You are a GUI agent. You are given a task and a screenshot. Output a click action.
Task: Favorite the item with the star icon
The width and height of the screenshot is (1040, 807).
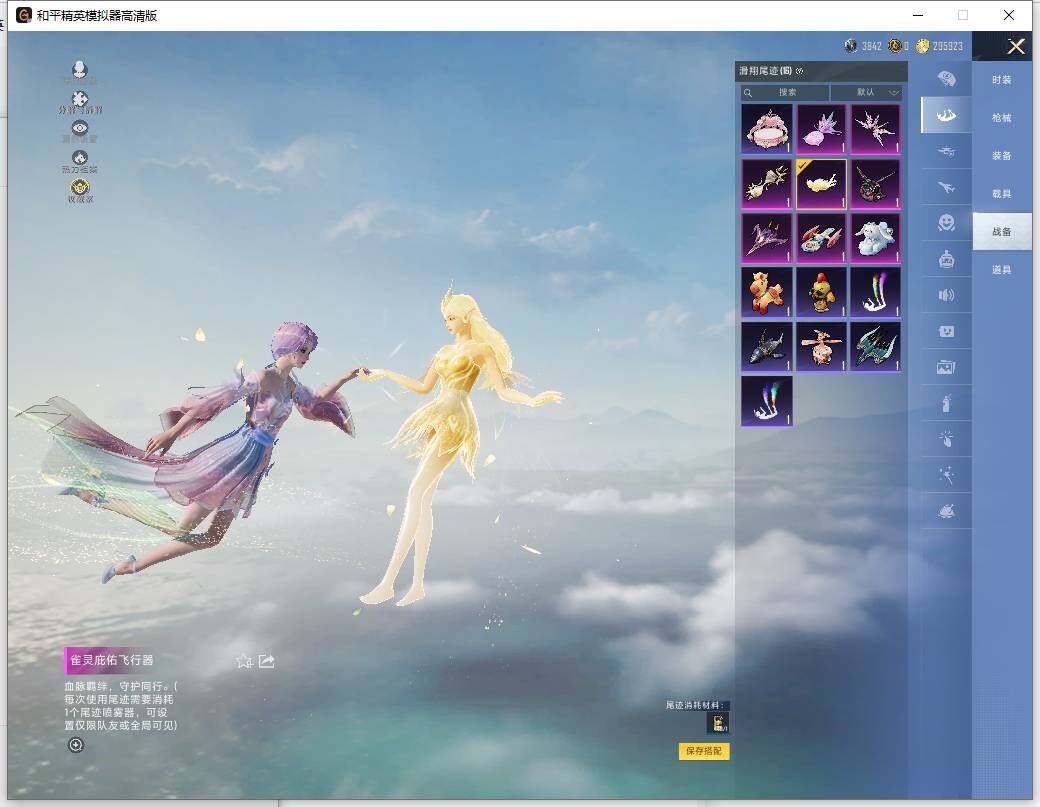(x=244, y=661)
